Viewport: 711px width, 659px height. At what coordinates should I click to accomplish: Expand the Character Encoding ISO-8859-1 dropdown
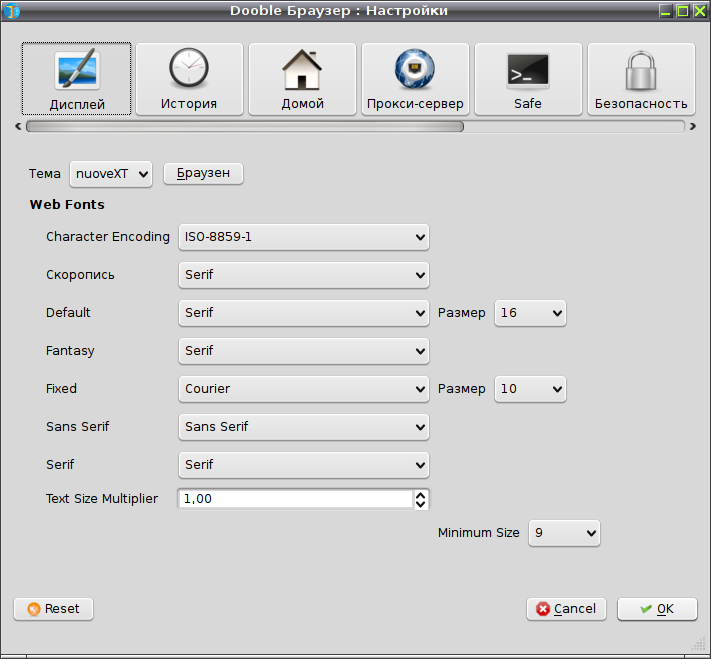[x=304, y=237]
